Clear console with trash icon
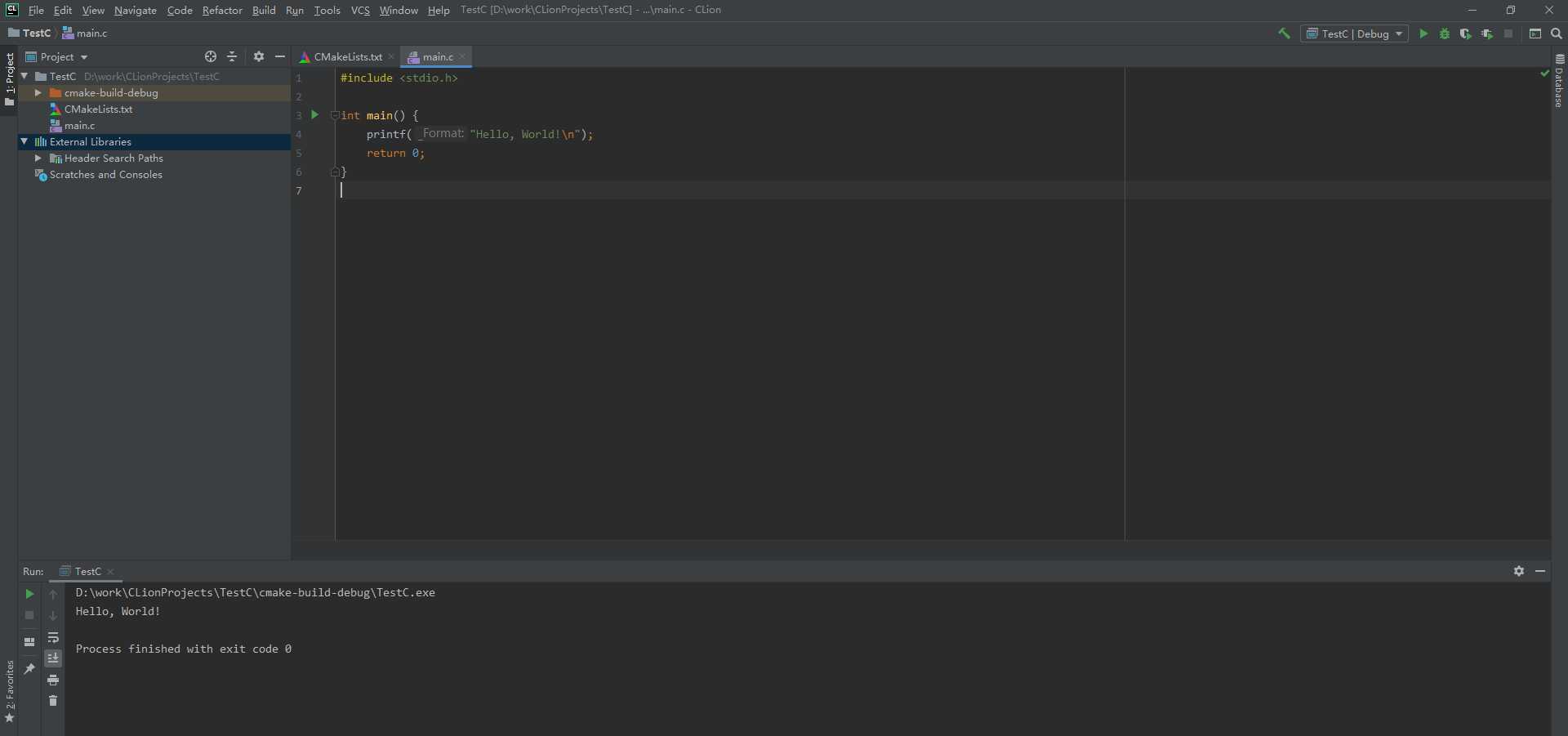Image resolution: width=1568 pixels, height=736 pixels. click(53, 701)
